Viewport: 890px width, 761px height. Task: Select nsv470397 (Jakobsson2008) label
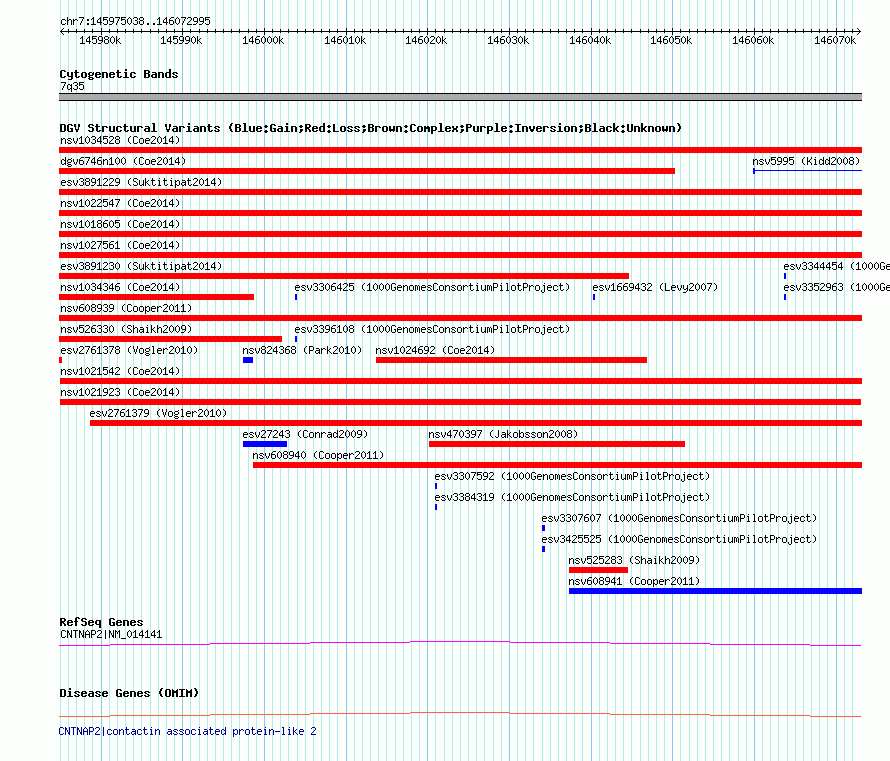503,434
